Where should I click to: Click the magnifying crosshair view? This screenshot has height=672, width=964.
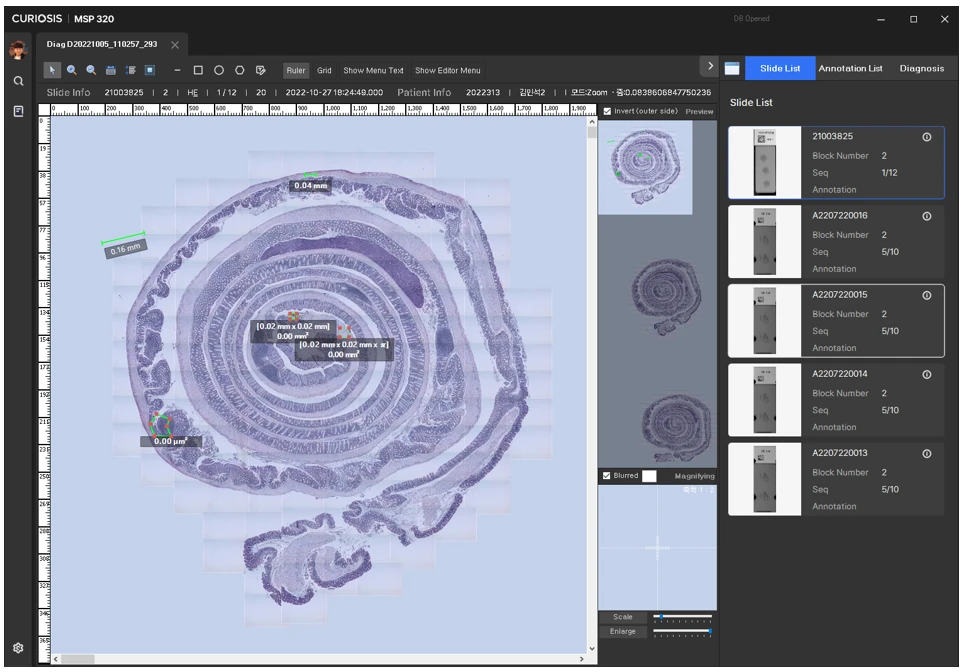point(657,547)
